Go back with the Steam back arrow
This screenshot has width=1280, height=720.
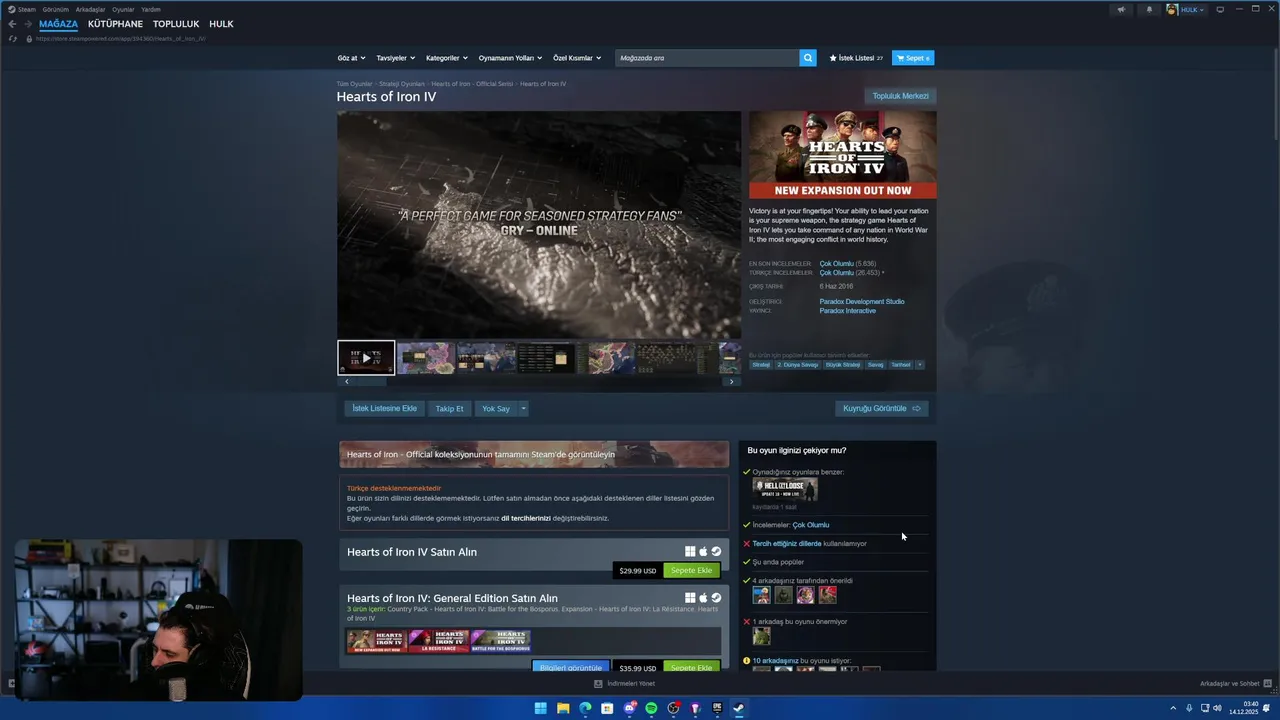click(x=12, y=24)
